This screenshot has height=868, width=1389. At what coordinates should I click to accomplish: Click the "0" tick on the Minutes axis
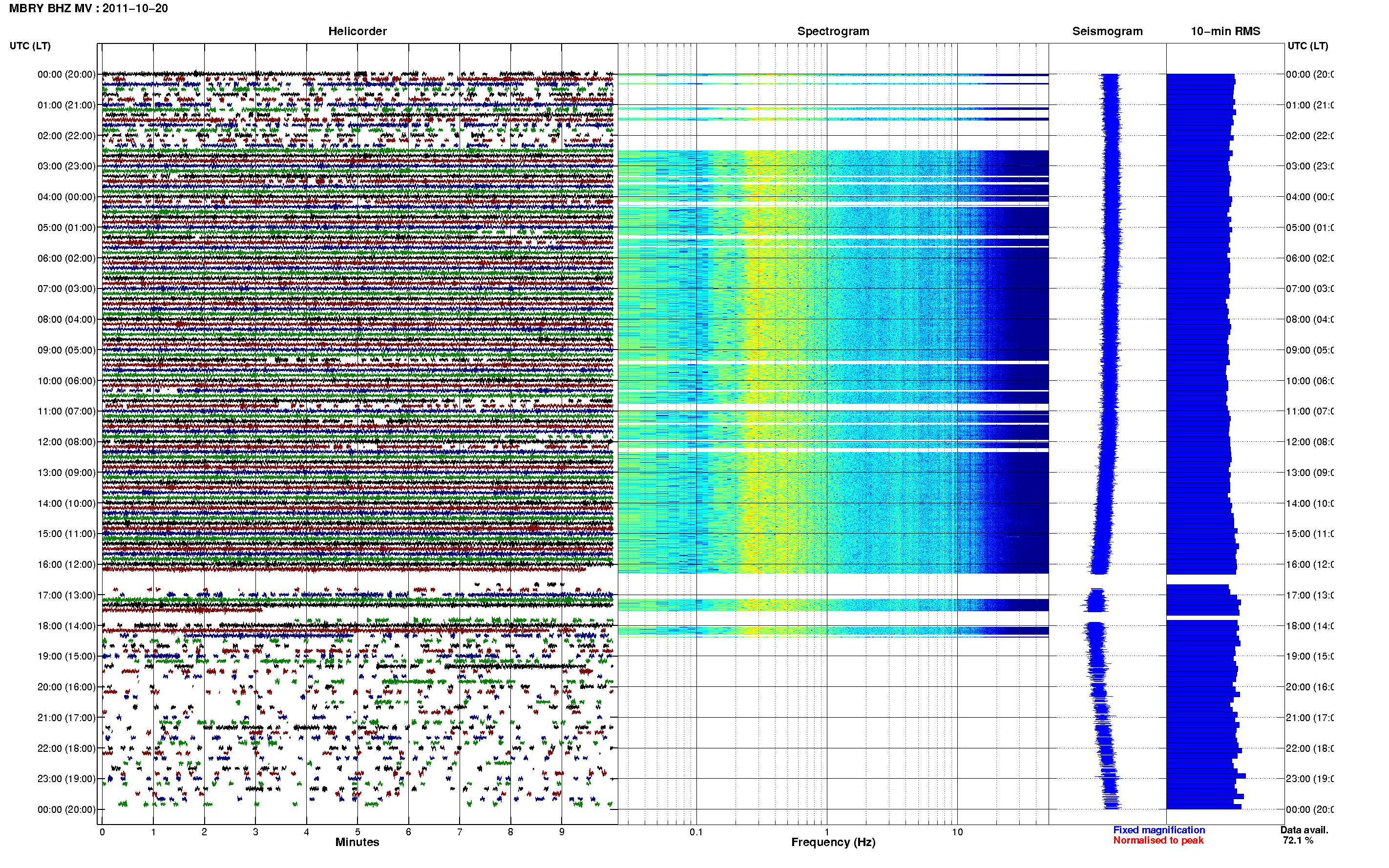[102, 832]
